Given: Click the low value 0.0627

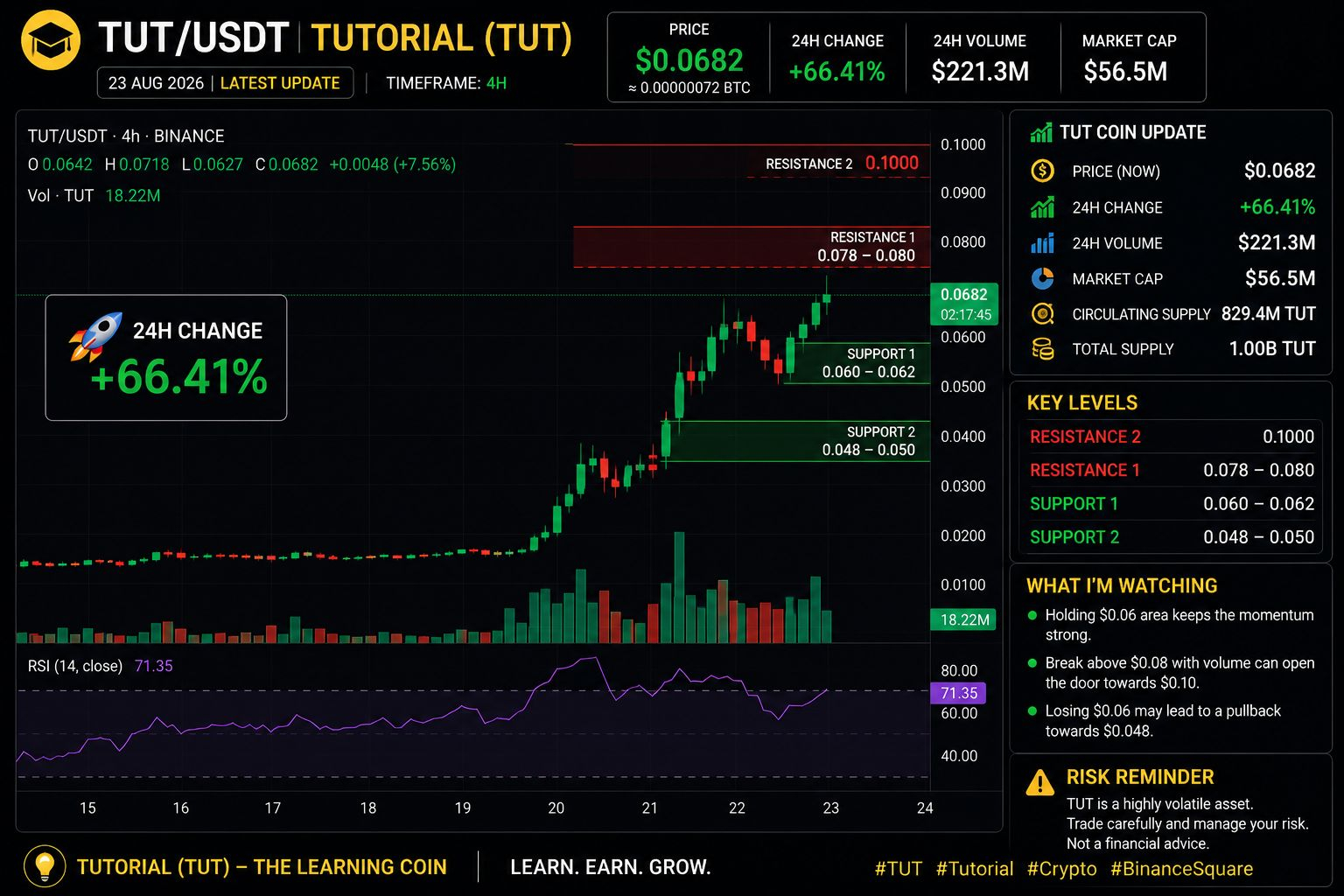Looking at the screenshot, I should coord(218,164).
